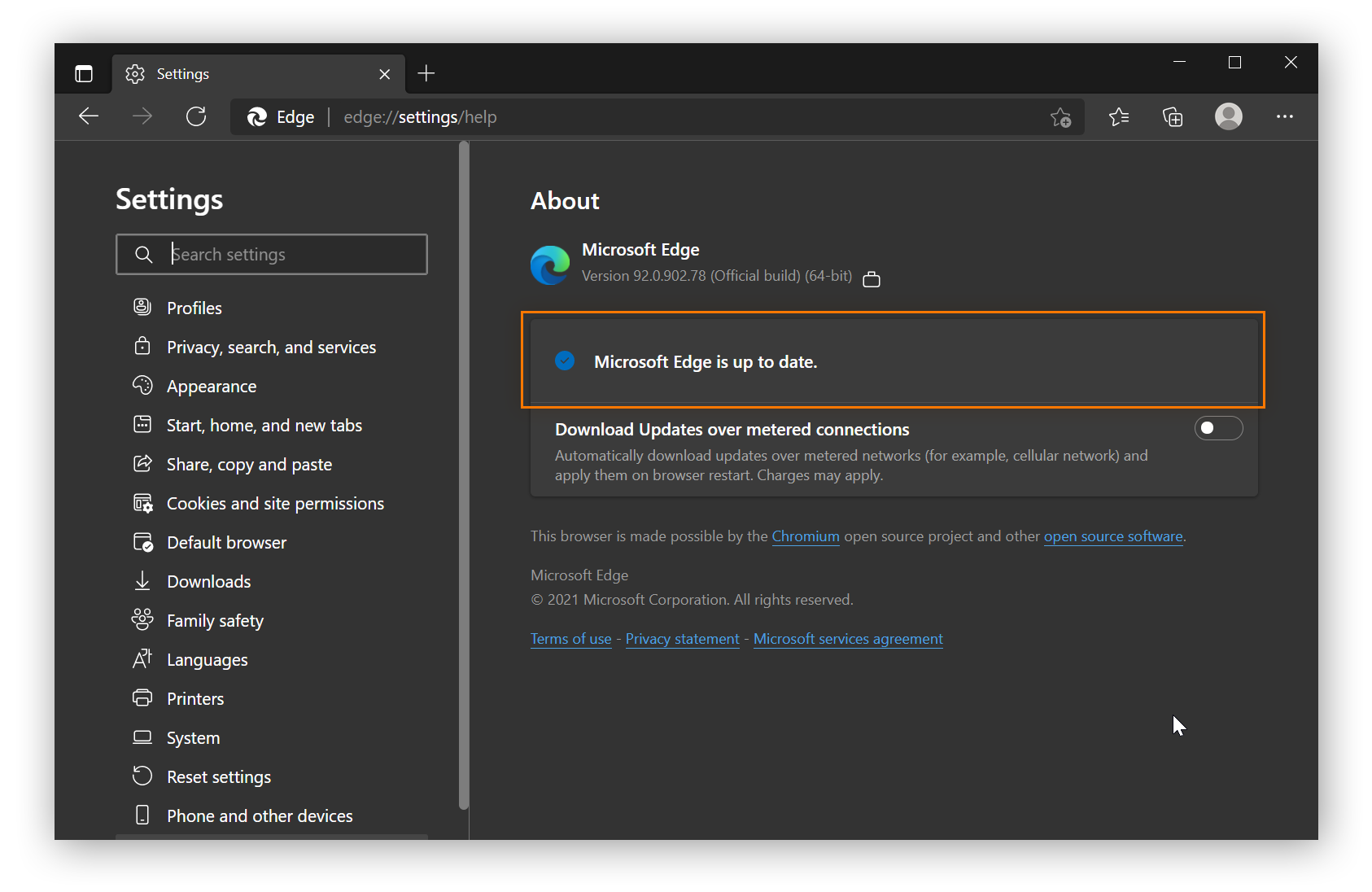The height and width of the screenshot is (892, 1372).
Task: Copy the Edge version using clipboard icon
Action: 872,278
